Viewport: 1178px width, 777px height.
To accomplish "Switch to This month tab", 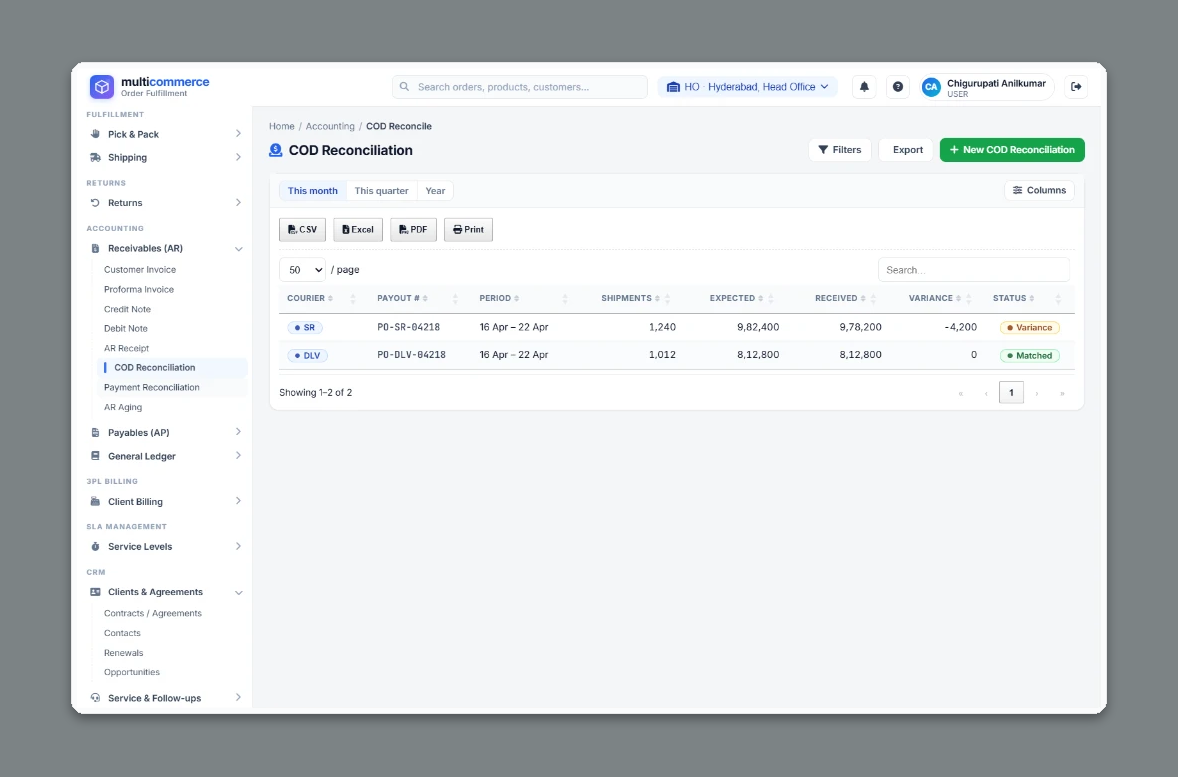I will (x=313, y=191).
